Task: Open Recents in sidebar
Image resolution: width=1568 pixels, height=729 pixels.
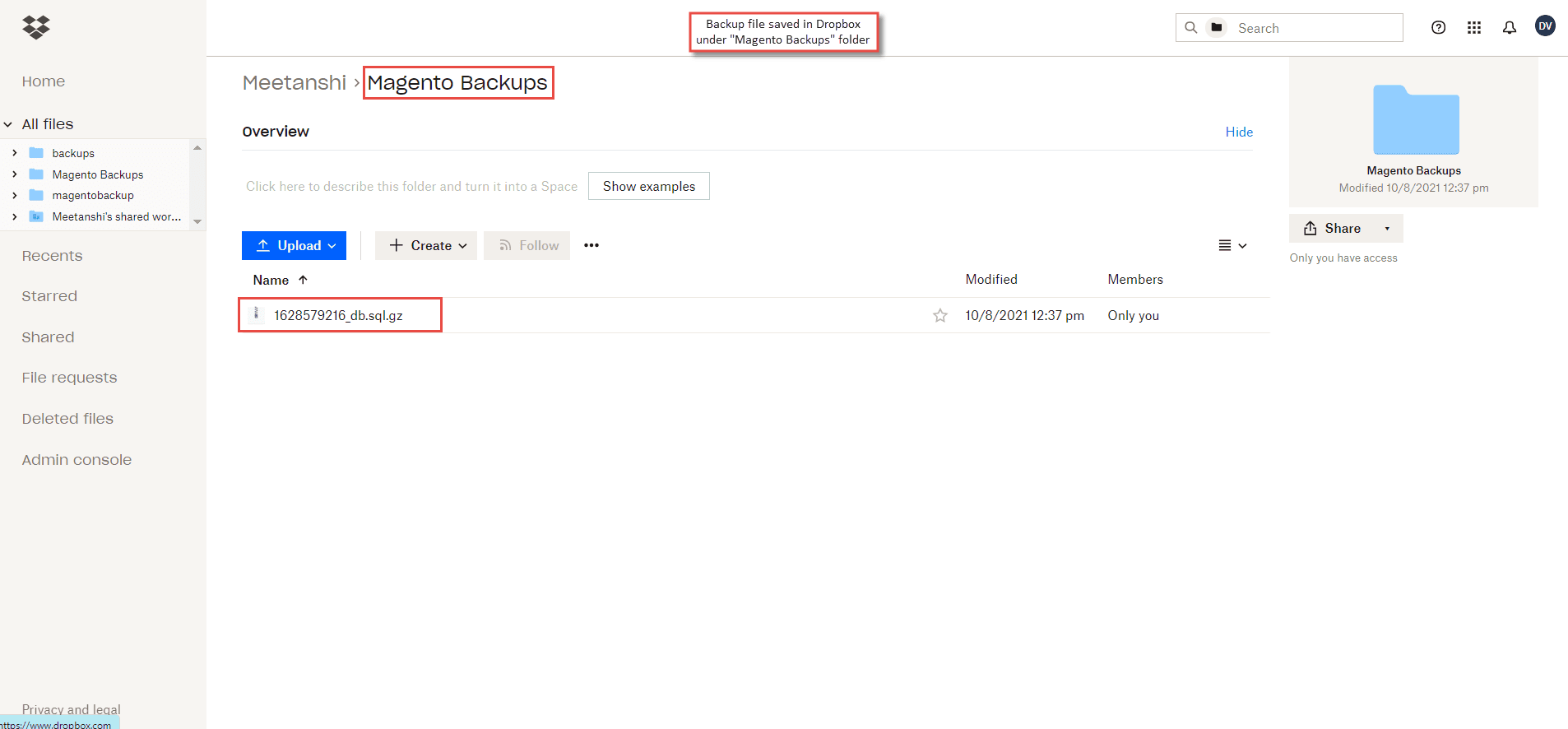Action: point(52,256)
